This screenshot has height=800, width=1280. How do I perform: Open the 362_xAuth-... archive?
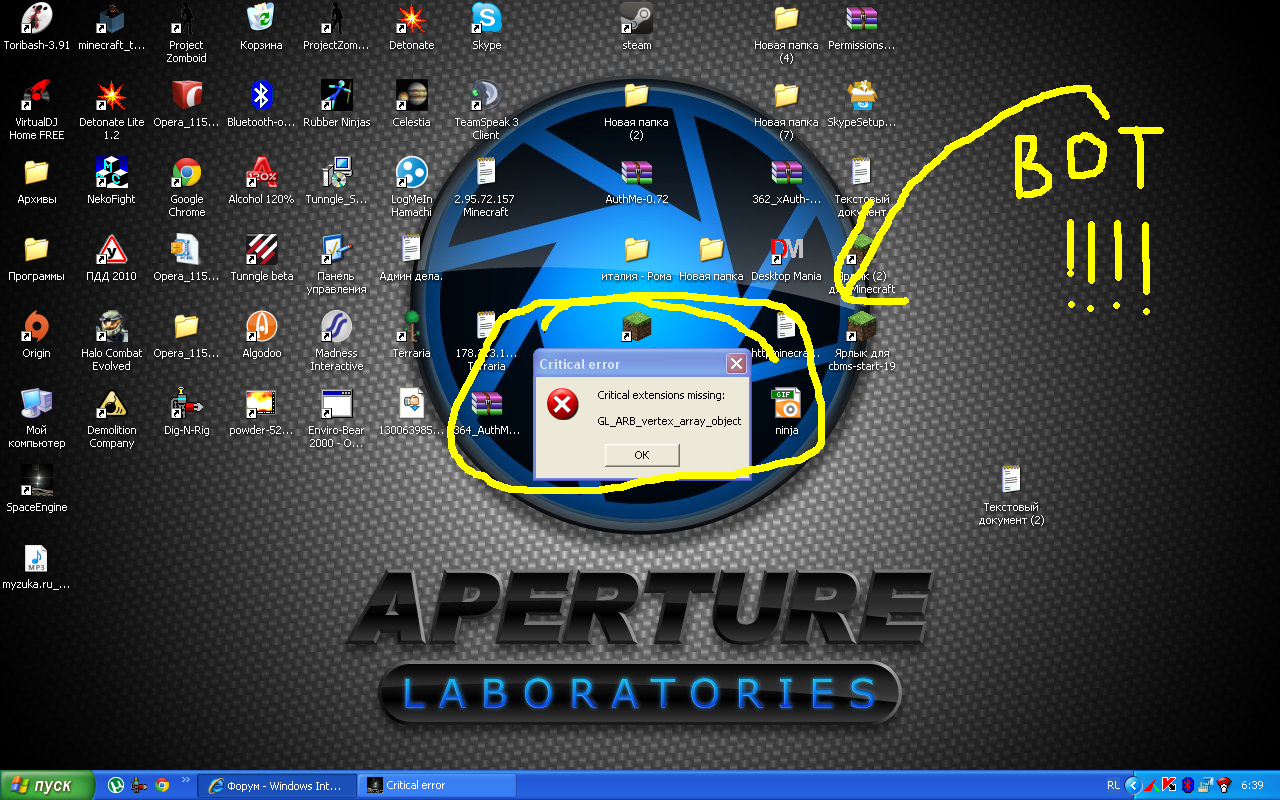[787, 181]
